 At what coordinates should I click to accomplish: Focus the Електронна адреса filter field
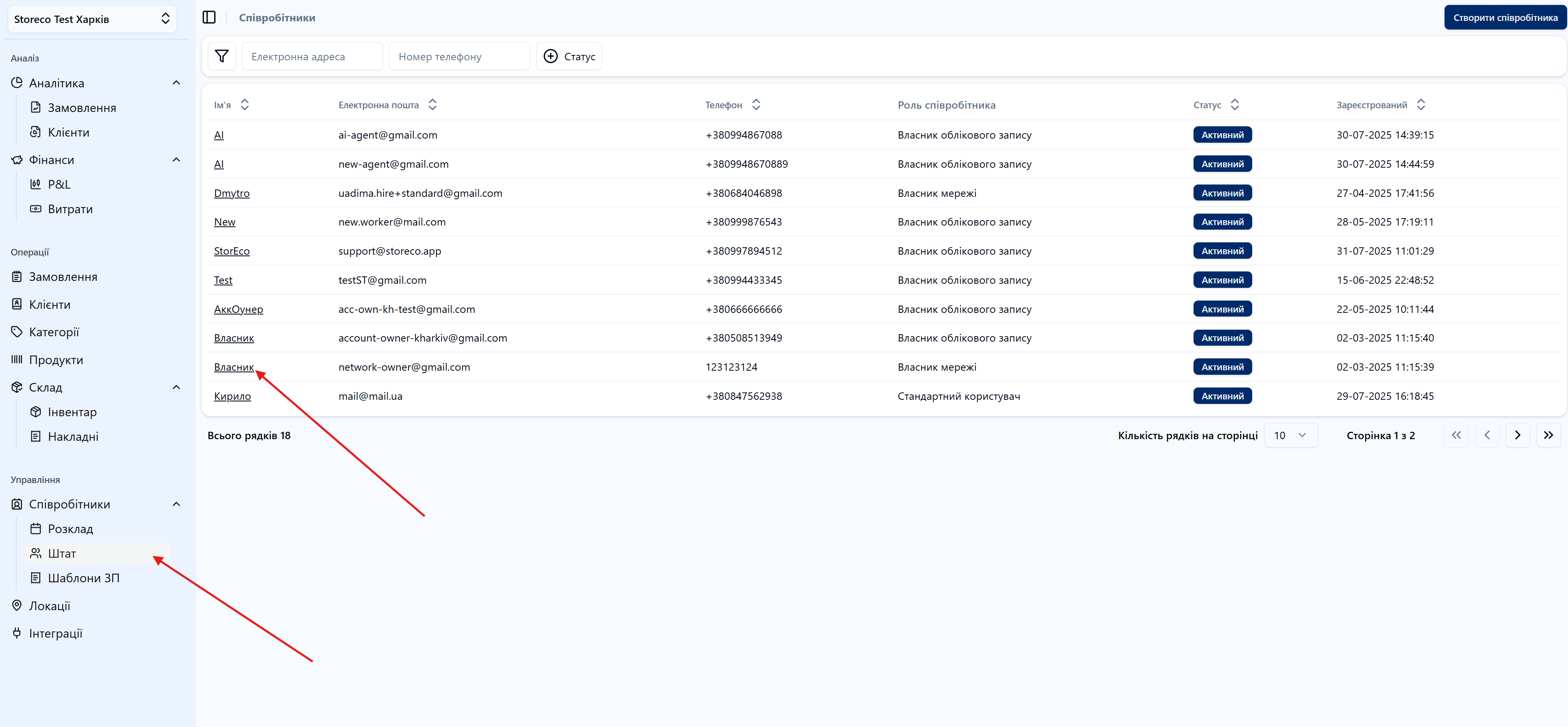[x=312, y=57]
